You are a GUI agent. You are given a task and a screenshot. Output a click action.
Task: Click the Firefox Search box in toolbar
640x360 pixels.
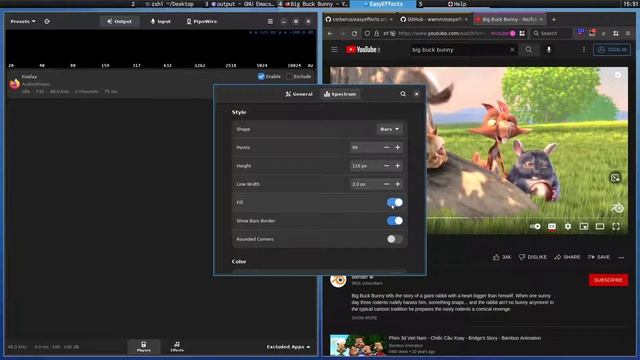tap(551, 33)
